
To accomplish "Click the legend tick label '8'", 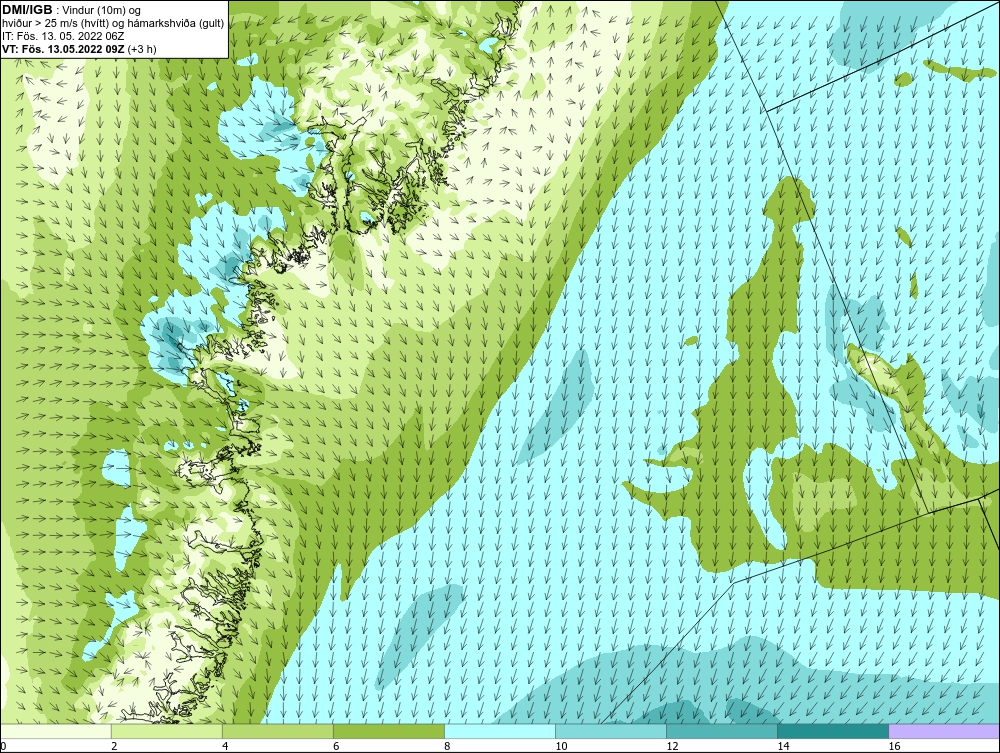I will pyautogui.click(x=448, y=747).
